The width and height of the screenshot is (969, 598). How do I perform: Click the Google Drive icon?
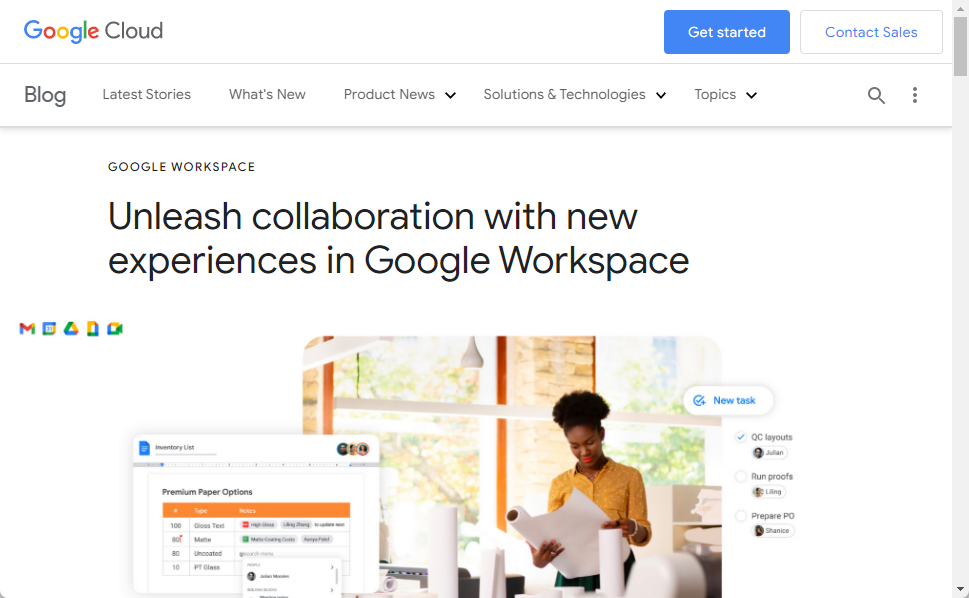[71, 328]
